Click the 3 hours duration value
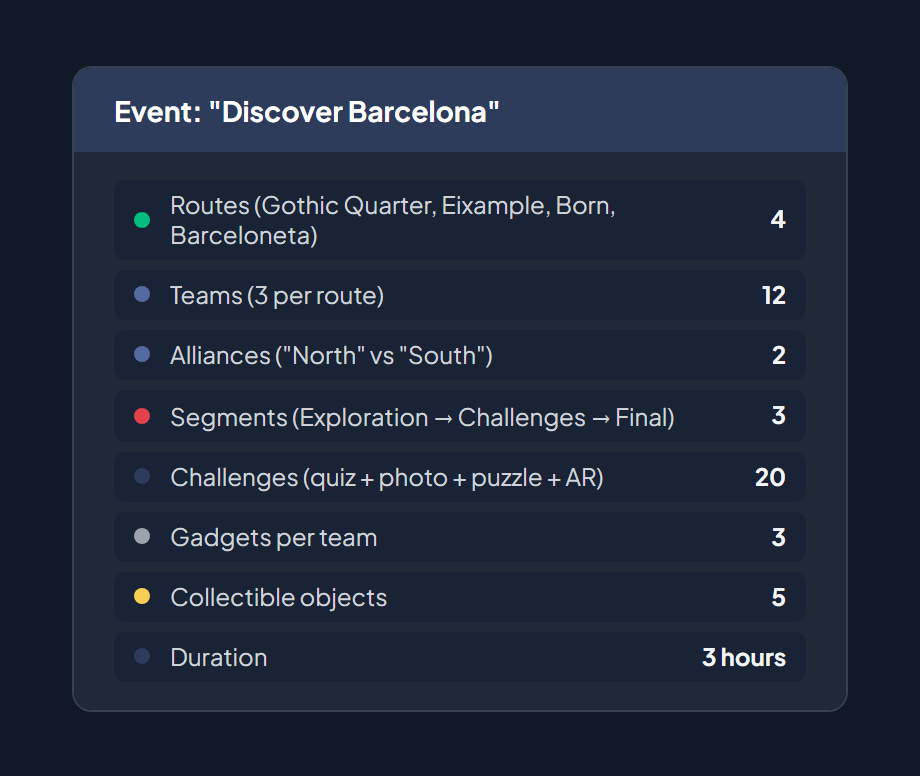Image resolution: width=920 pixels, height=776 pixels. [744, 657]
